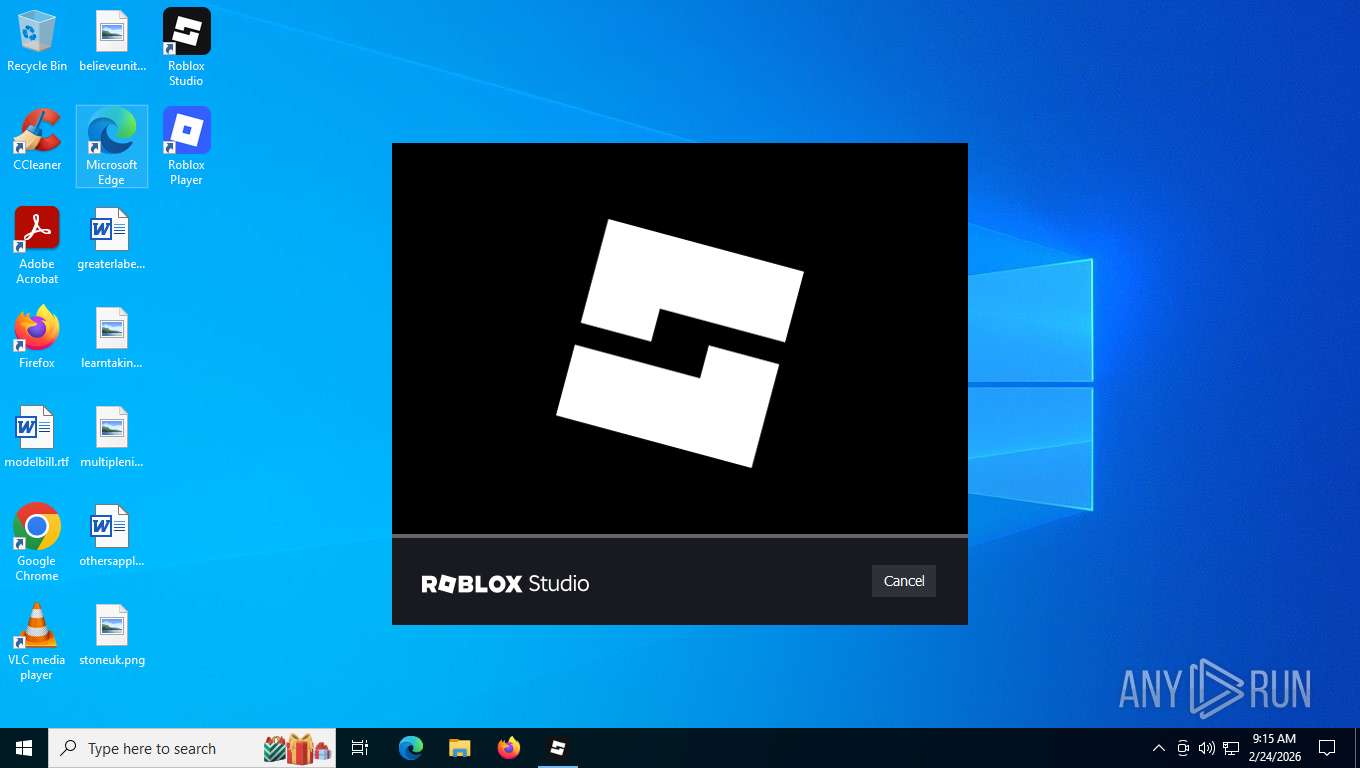Open the clock showing 9:15 AM
The height and width of the screenshot is (768, 1360).
tap(1274, 748)
